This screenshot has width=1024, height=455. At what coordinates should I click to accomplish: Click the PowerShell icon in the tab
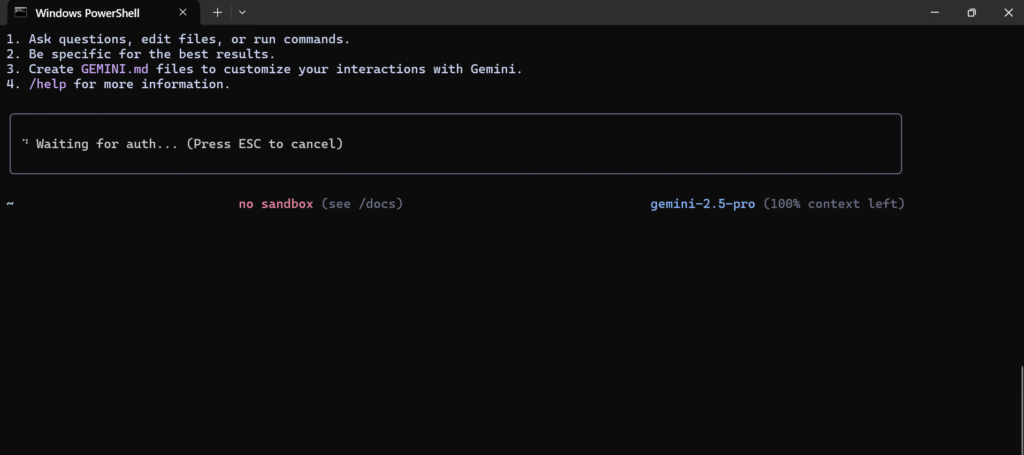pyautogui.click(x=21, y=12)
